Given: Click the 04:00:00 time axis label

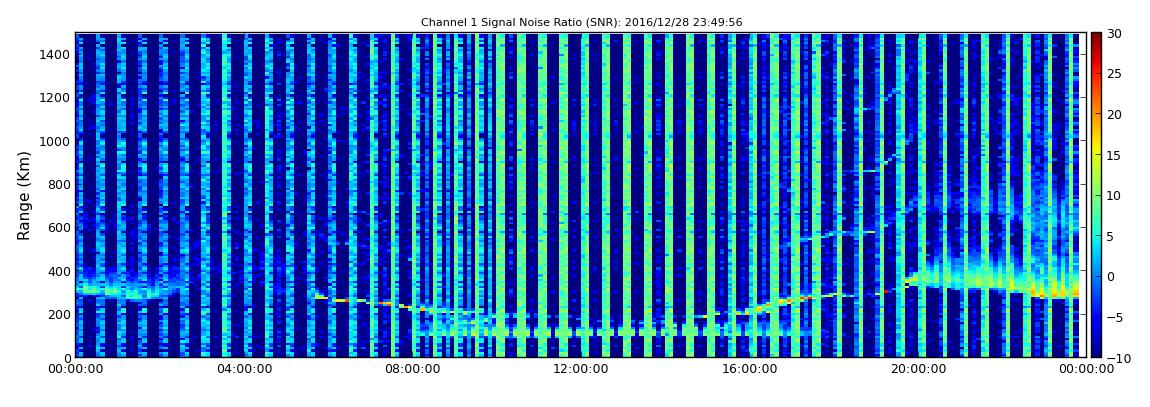Looking at the screenshot, I should (244, 369).
